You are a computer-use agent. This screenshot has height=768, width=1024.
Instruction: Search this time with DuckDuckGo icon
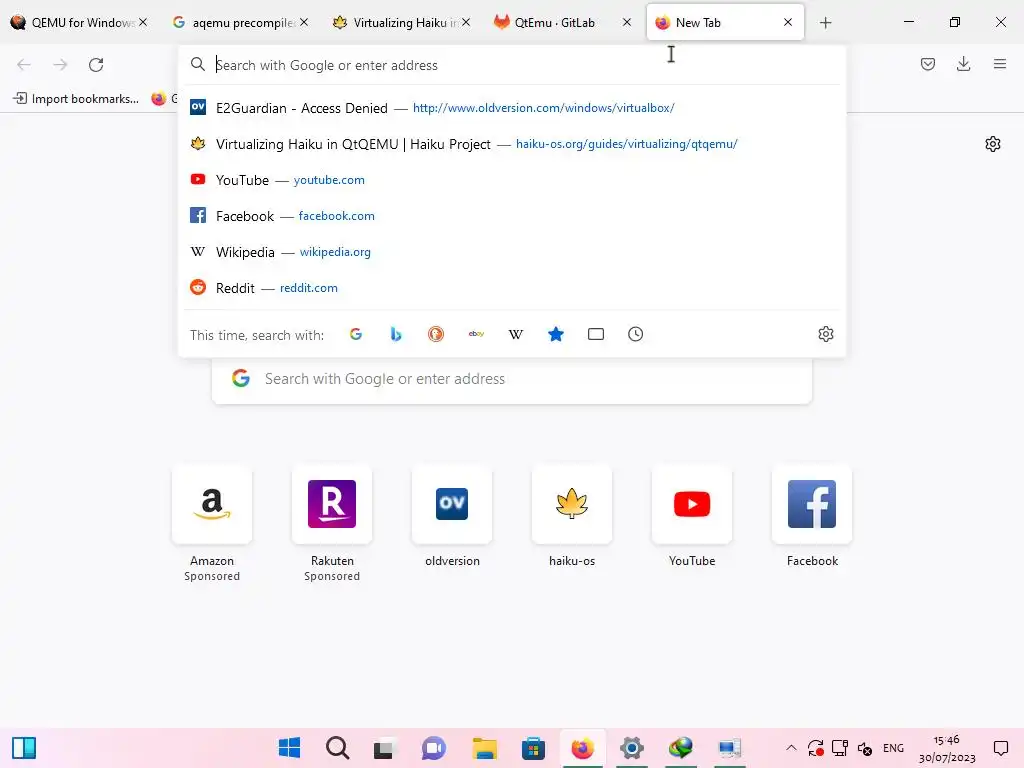point(436,334)
